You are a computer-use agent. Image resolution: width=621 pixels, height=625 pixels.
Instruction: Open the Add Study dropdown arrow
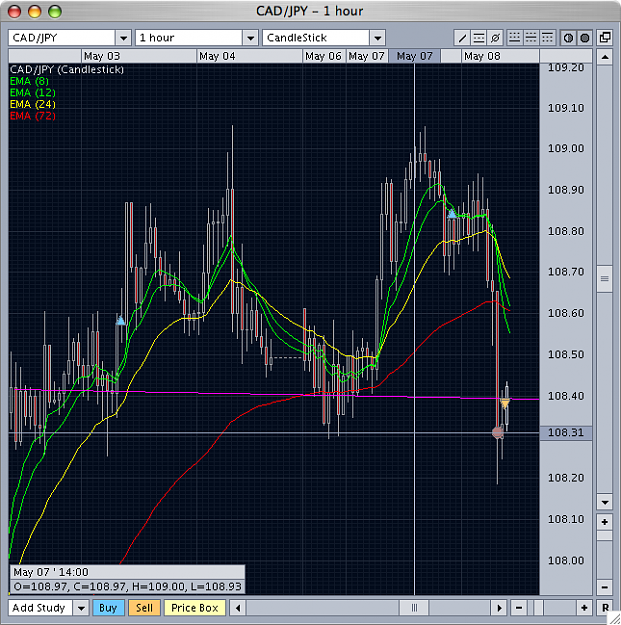(x=81, y=608)
